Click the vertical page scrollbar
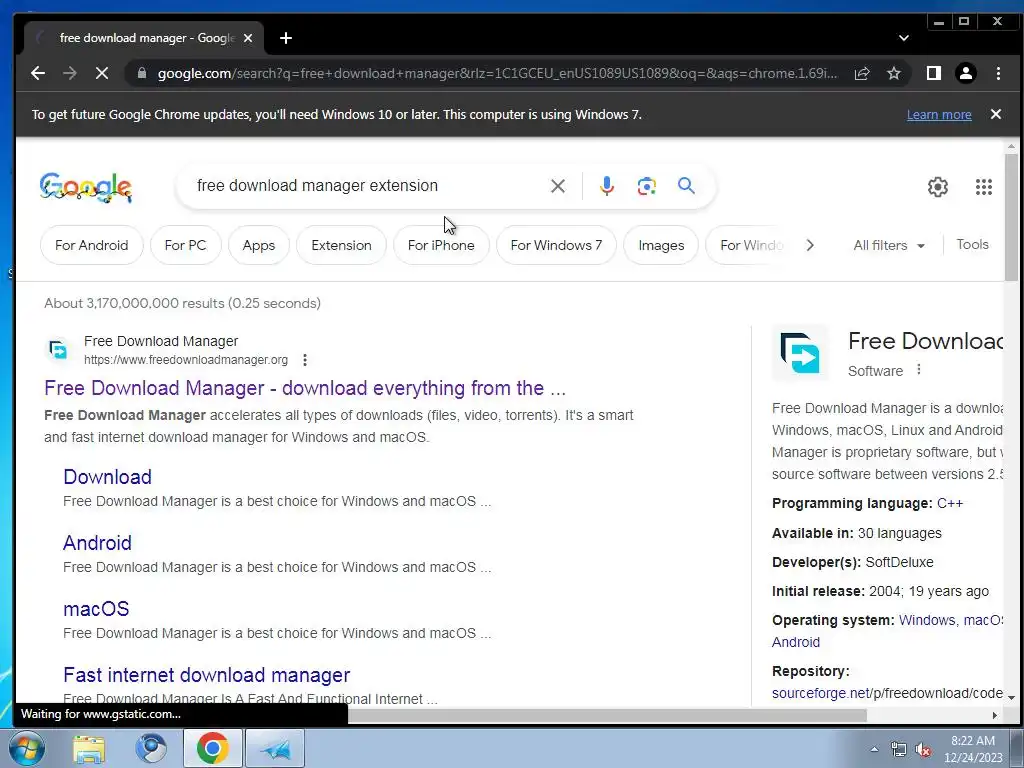This screenshot has height=768, width=1024. tap(1011, 216)
